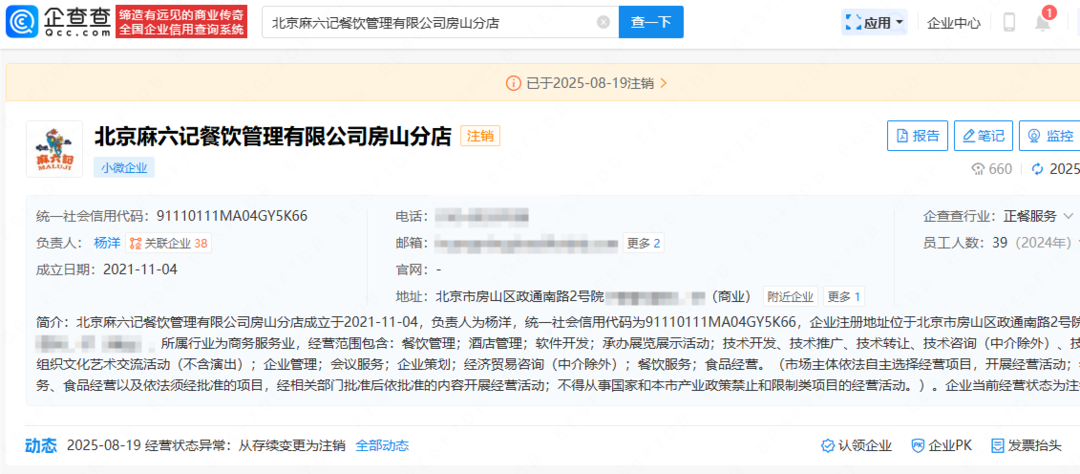Open the mobile phone app icon
1080x474 pixels.
1009,22
